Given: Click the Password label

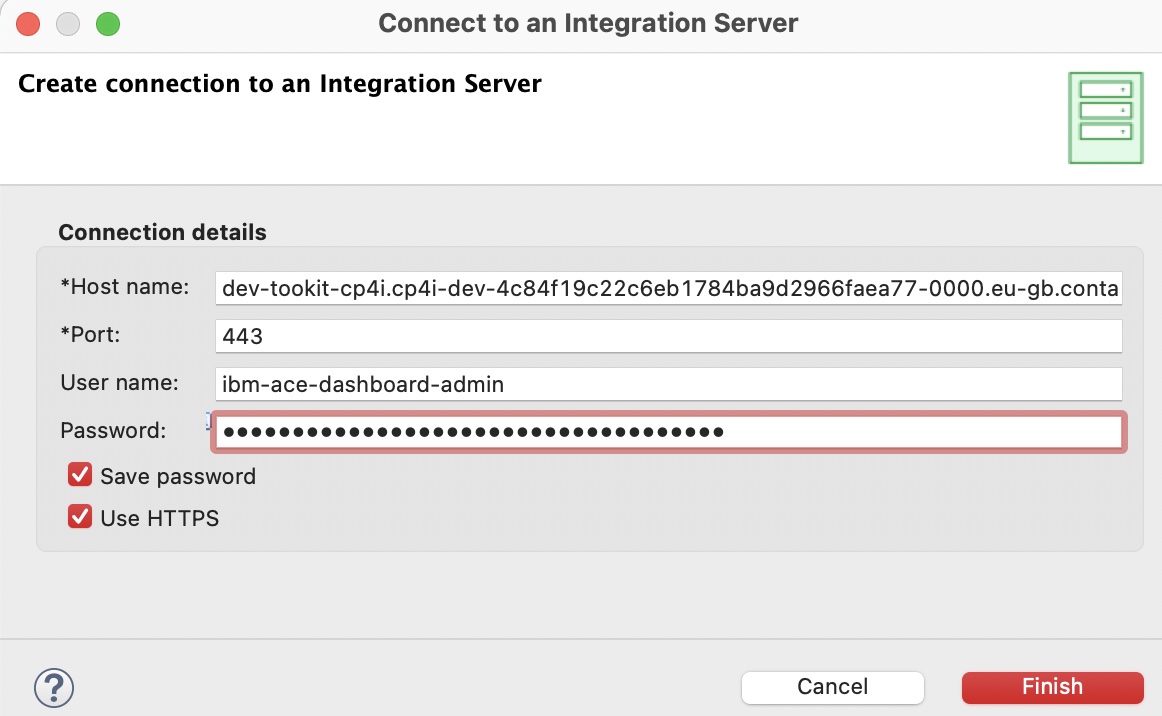Looking at the screenshot, I should tap(113, 430).
